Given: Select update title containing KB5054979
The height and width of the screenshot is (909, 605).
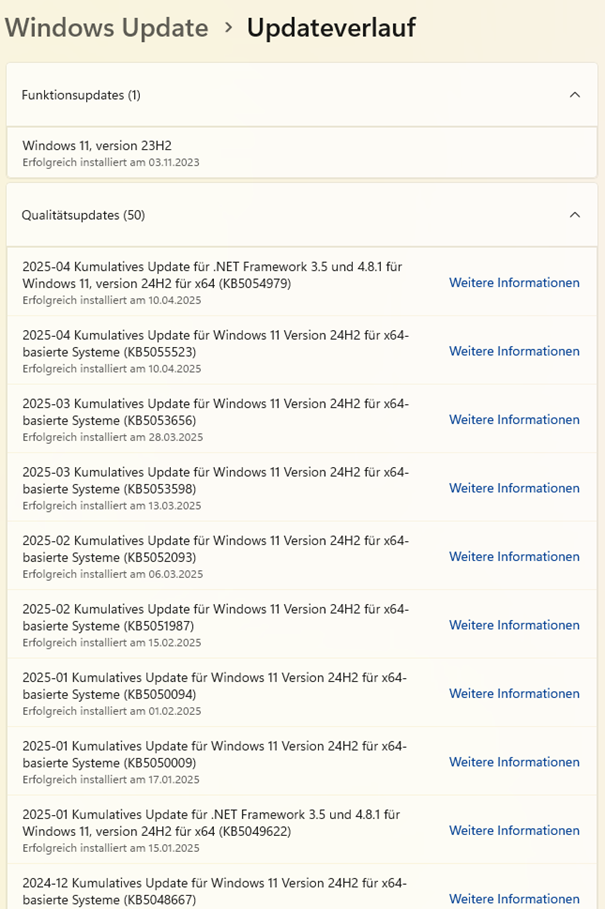Looking at the screenshot, I should tap(212, 275).
